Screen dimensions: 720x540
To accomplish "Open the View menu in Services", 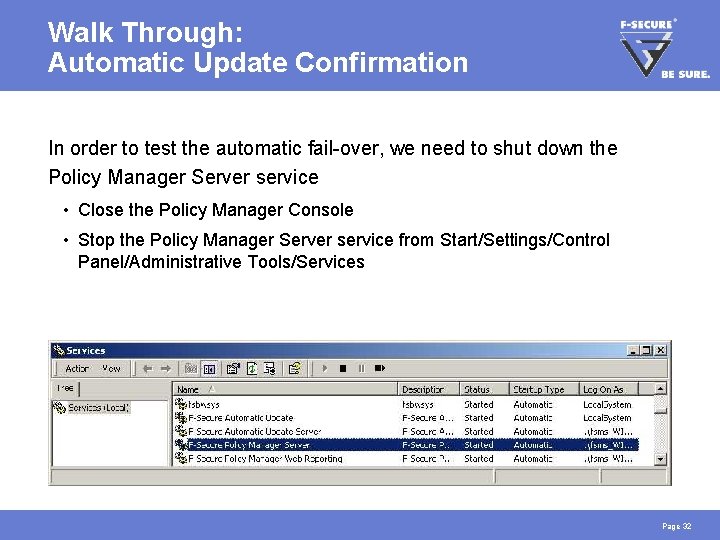I will tap(111, 368).
